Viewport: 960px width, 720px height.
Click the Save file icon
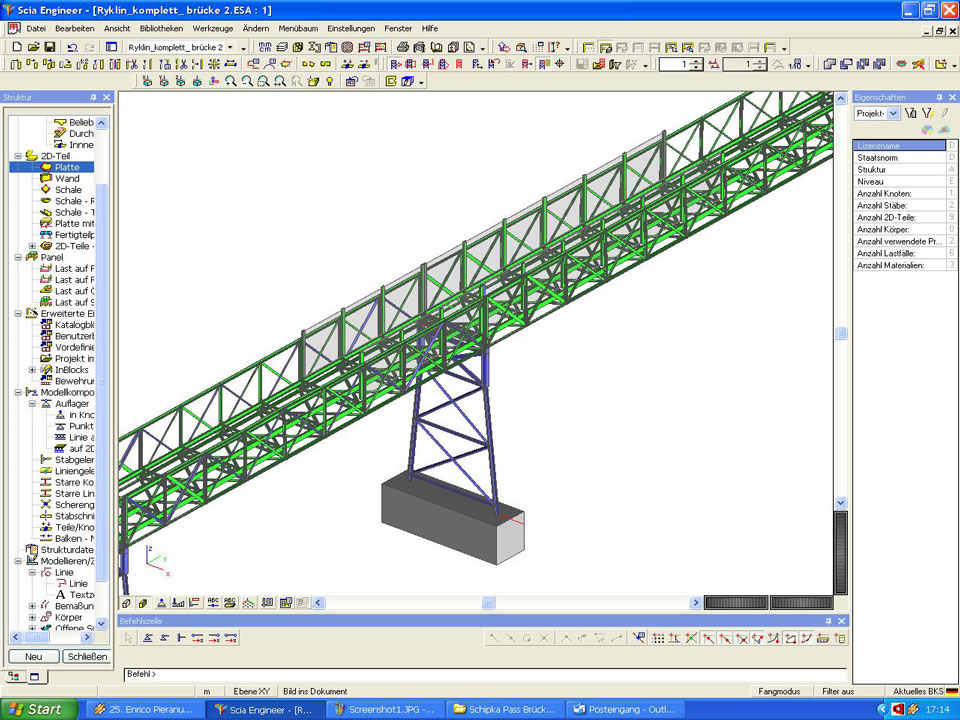[48, 47]
